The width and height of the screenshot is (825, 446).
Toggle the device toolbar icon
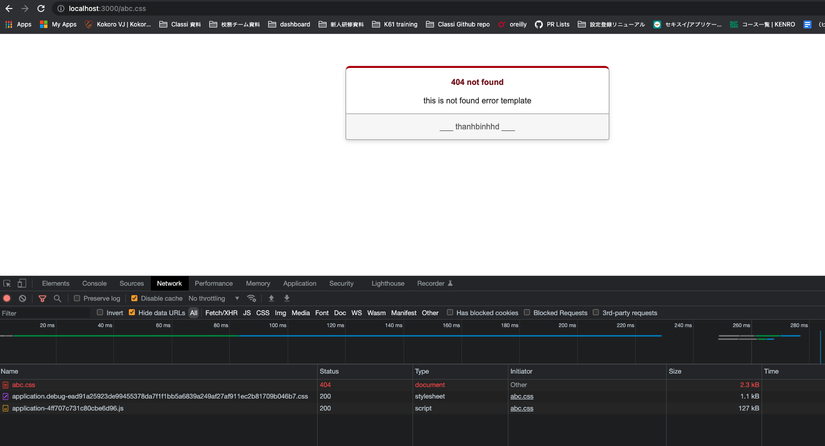tap(22, 283)
